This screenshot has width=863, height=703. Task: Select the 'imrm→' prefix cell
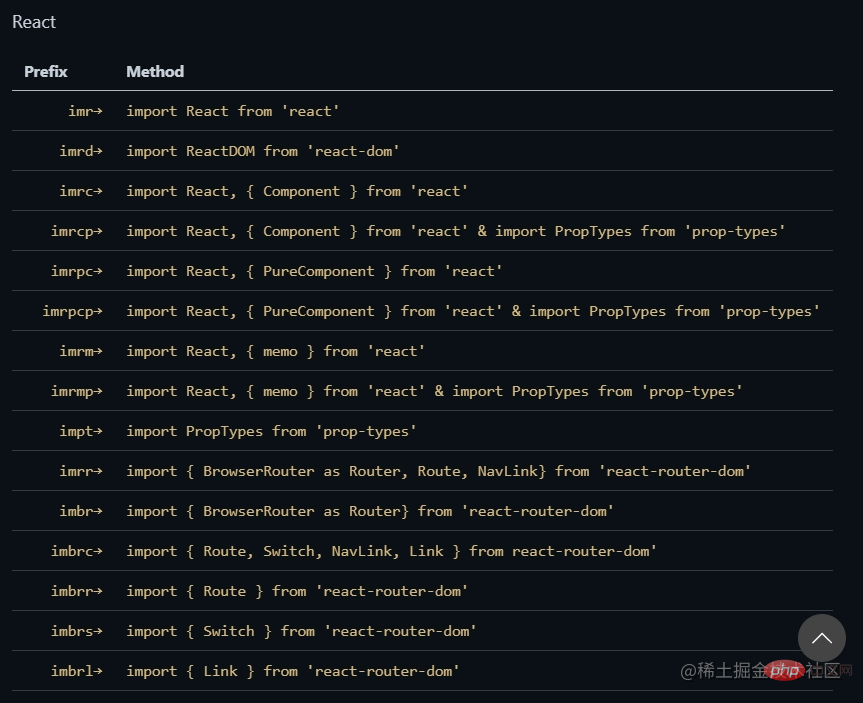pos(81,351)
